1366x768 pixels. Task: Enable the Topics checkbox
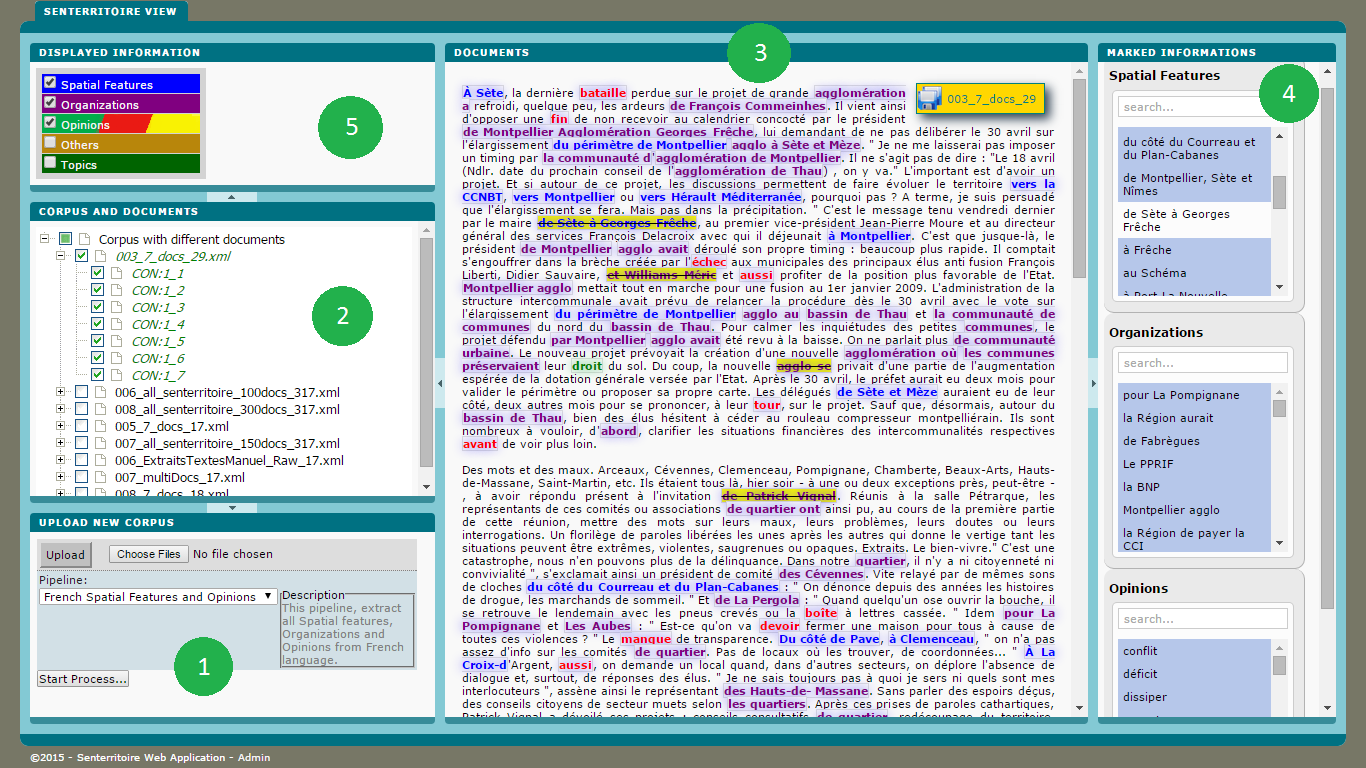coord(50,162)
